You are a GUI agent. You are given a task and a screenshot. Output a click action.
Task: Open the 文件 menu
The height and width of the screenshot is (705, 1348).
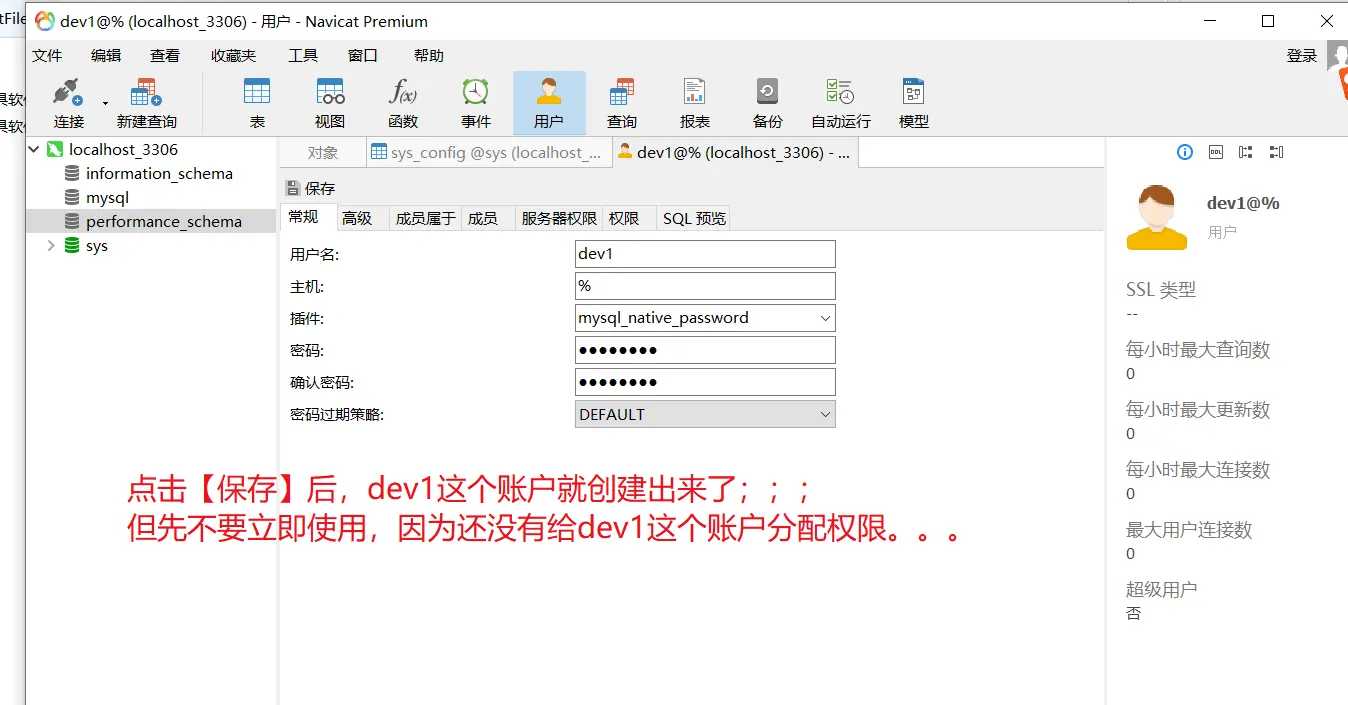[47, 56]
